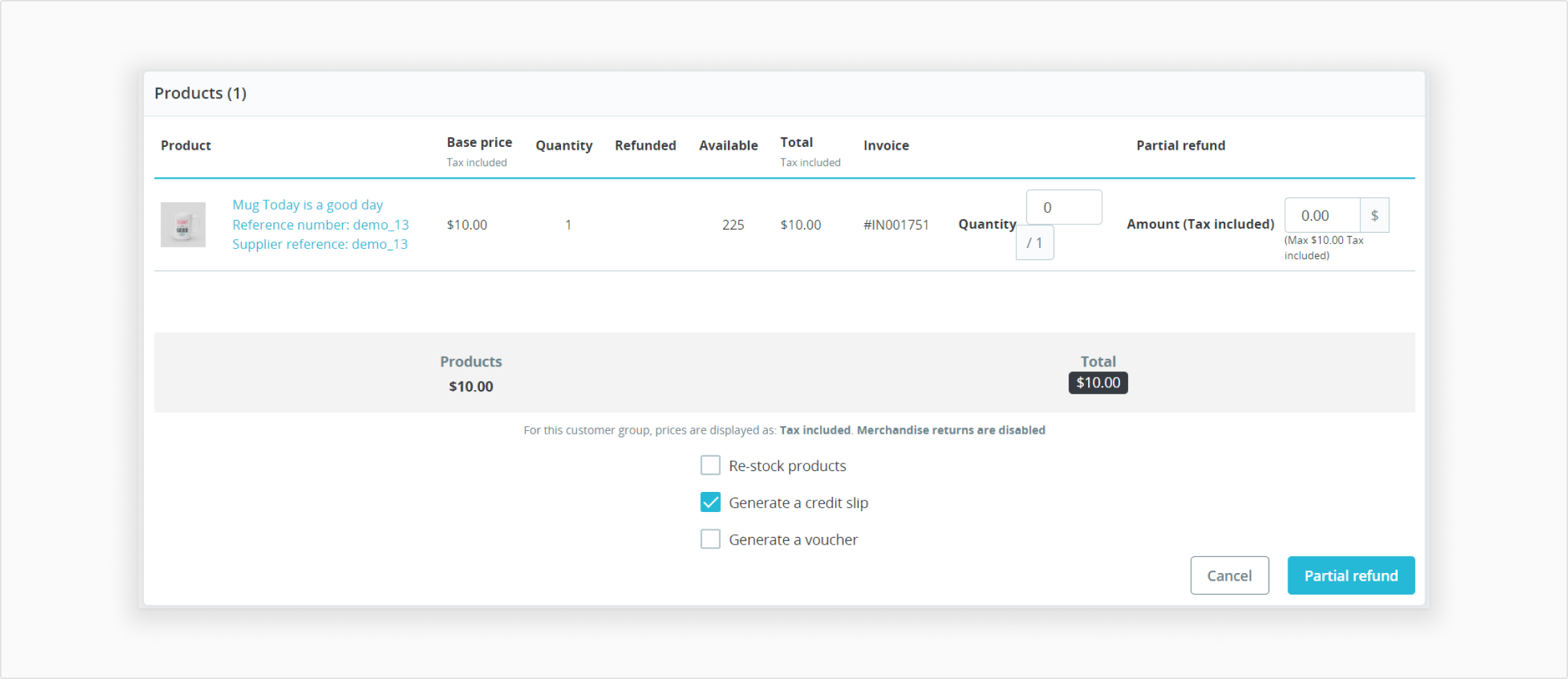Click the invoice number #IN001751

(x=896, y=224)
